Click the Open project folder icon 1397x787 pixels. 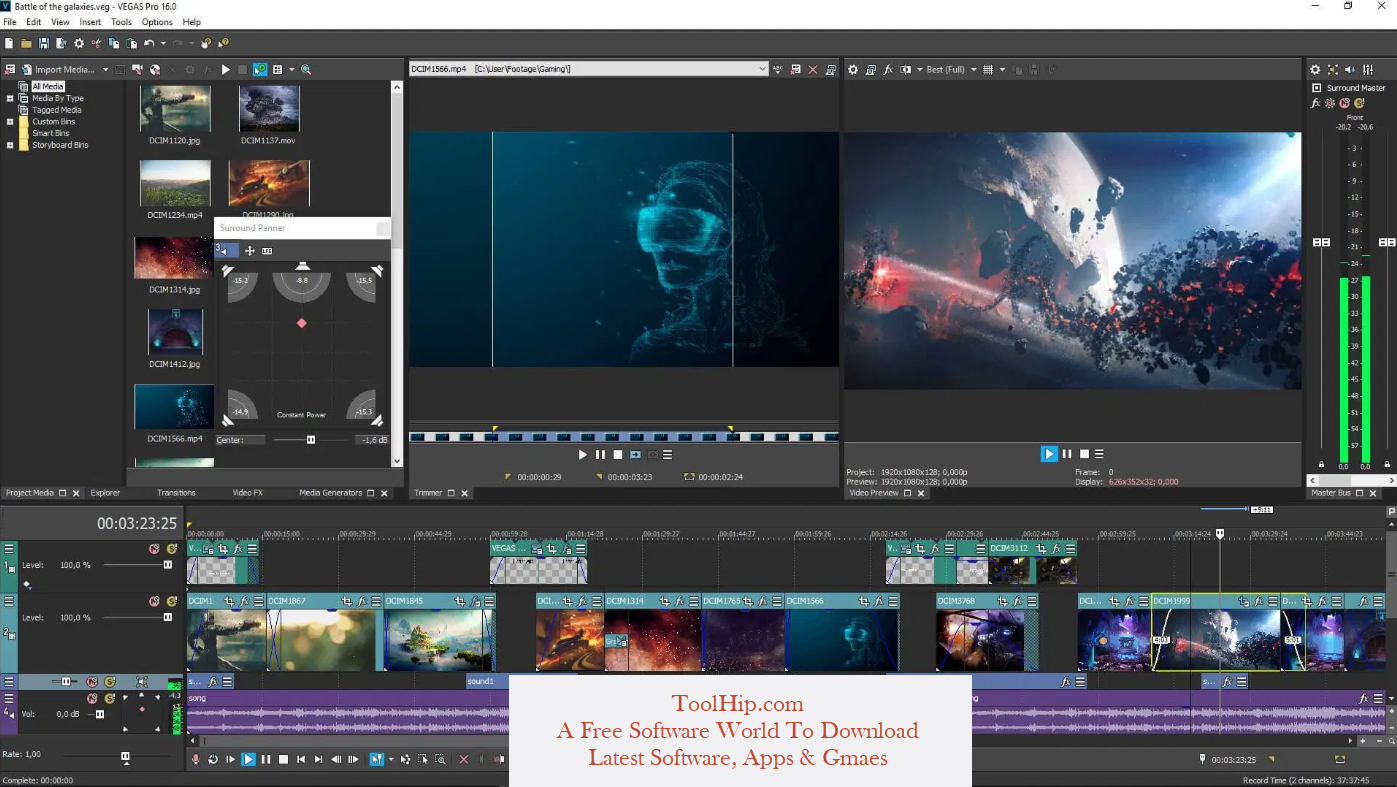click(x=26, y=43)
